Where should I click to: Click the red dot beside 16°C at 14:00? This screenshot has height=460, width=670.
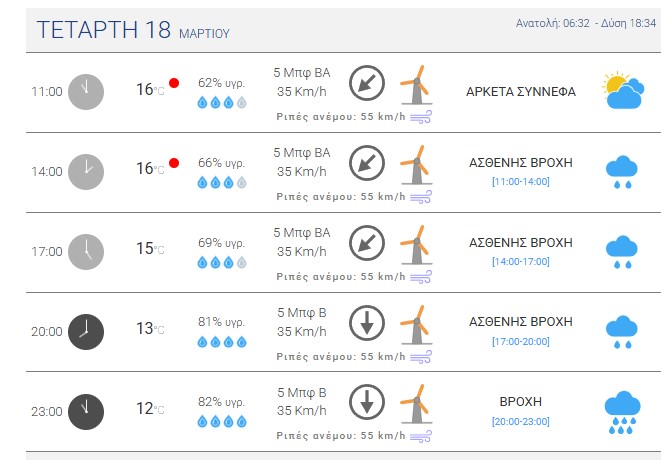click(x=174, y=163)
